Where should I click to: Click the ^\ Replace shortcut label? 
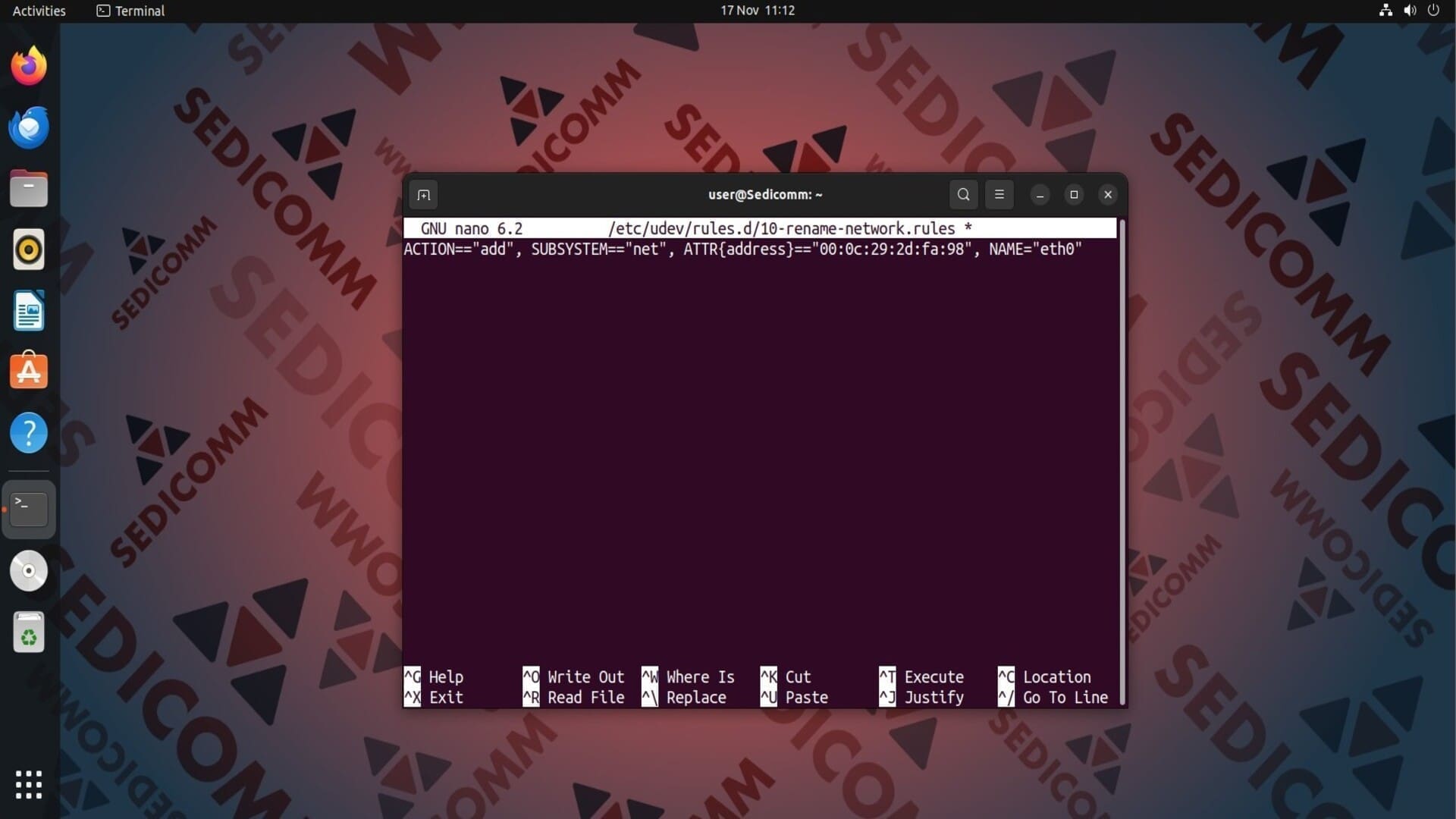684,697
